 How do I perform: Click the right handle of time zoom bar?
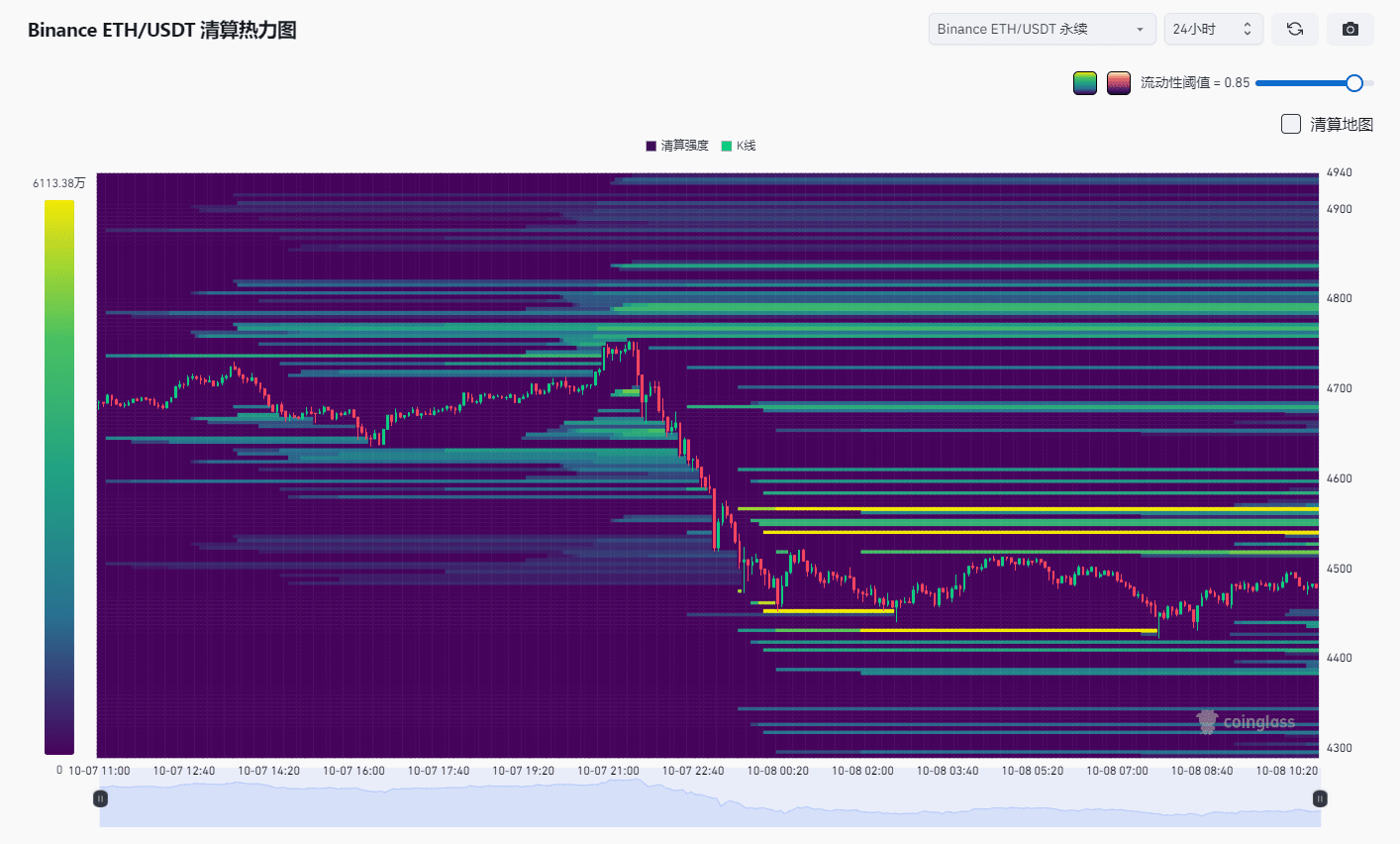click(x=1320, y=798)
